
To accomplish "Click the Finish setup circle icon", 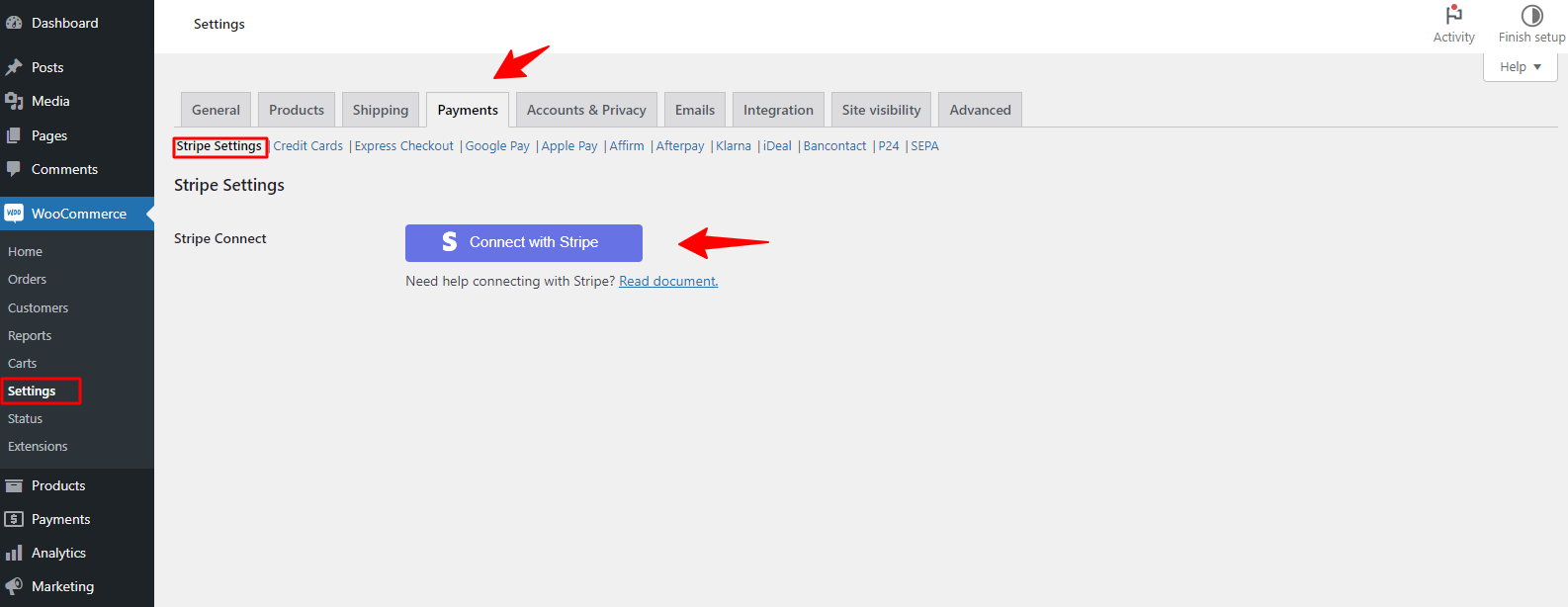I will click(1531, 15).
